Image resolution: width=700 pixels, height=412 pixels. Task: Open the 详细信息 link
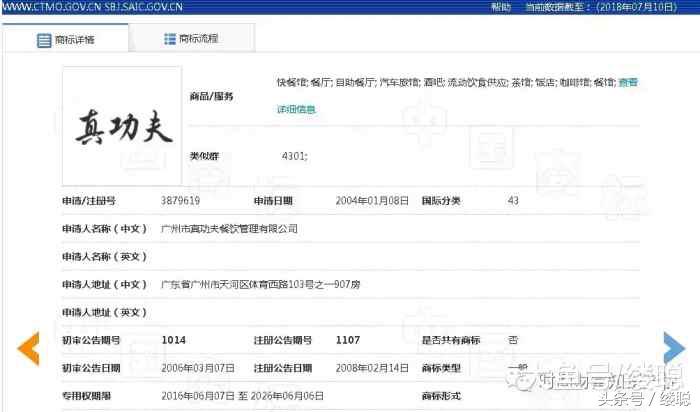coord(296,109)
